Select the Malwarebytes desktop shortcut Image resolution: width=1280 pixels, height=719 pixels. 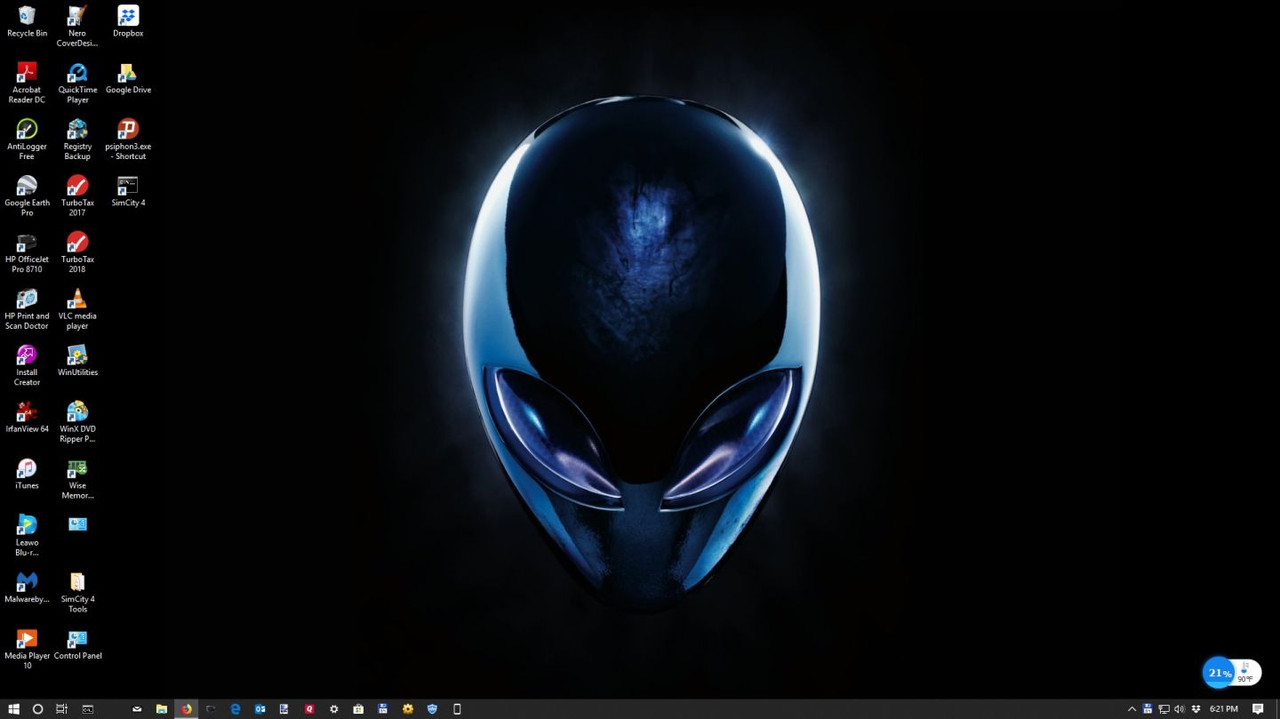click(x=27, y=588)
